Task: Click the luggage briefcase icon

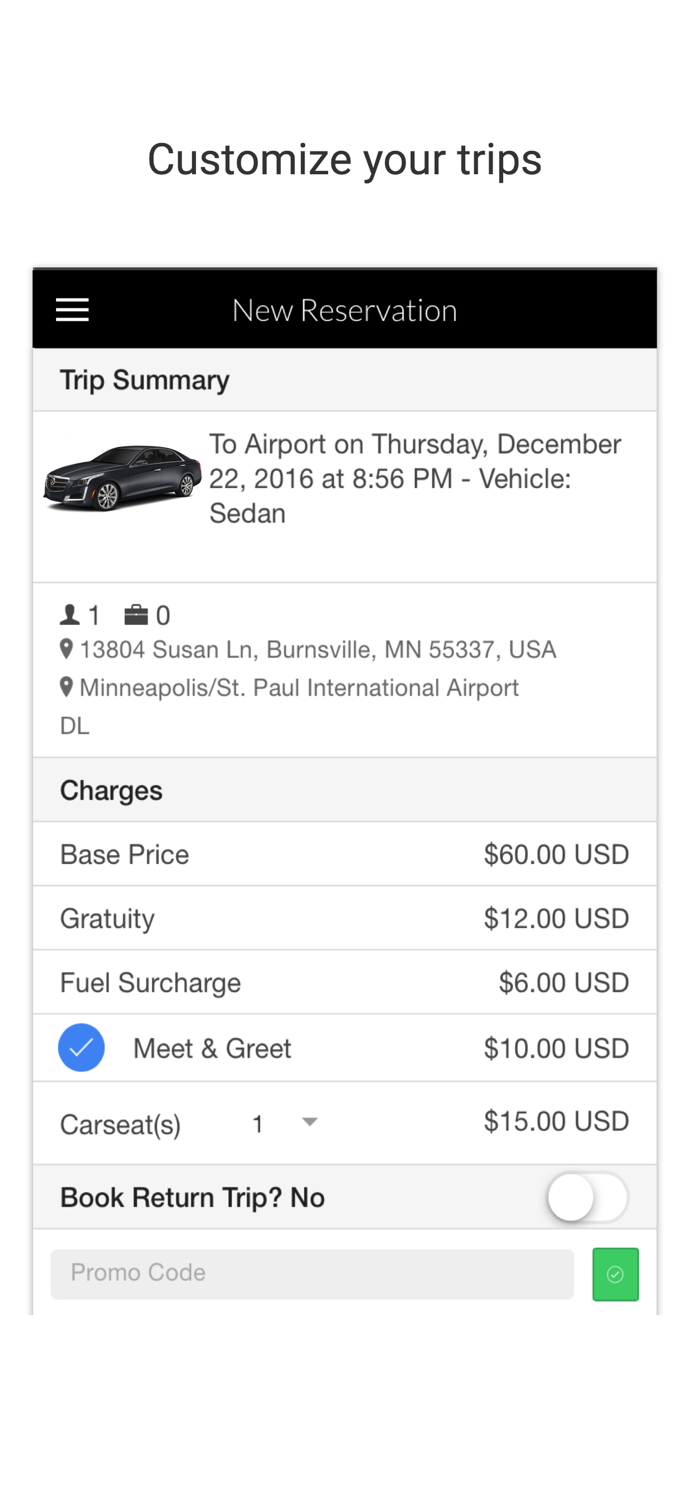Action: pos(134,614)
